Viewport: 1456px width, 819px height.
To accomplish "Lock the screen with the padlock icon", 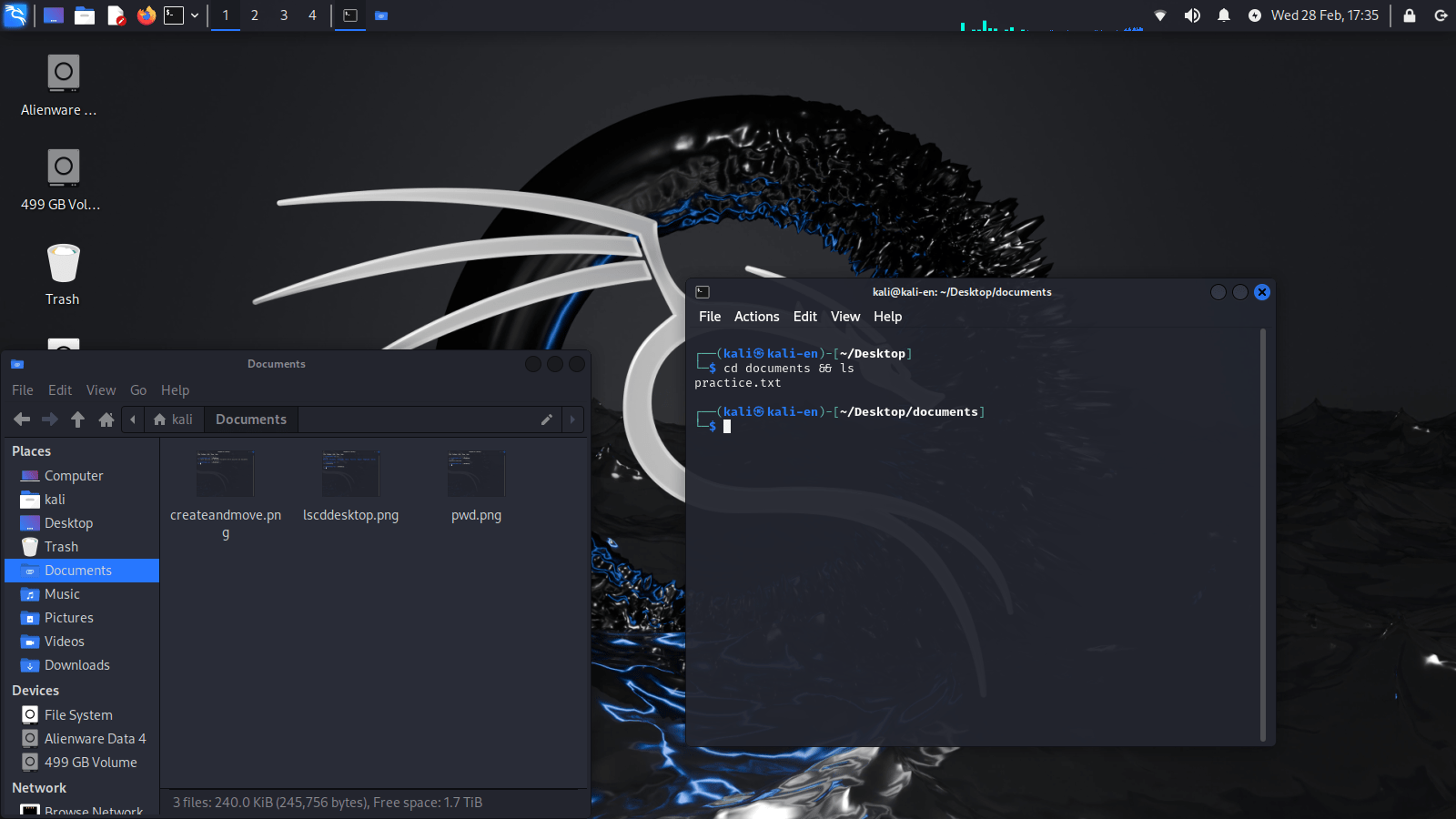I will (1410, 15).
